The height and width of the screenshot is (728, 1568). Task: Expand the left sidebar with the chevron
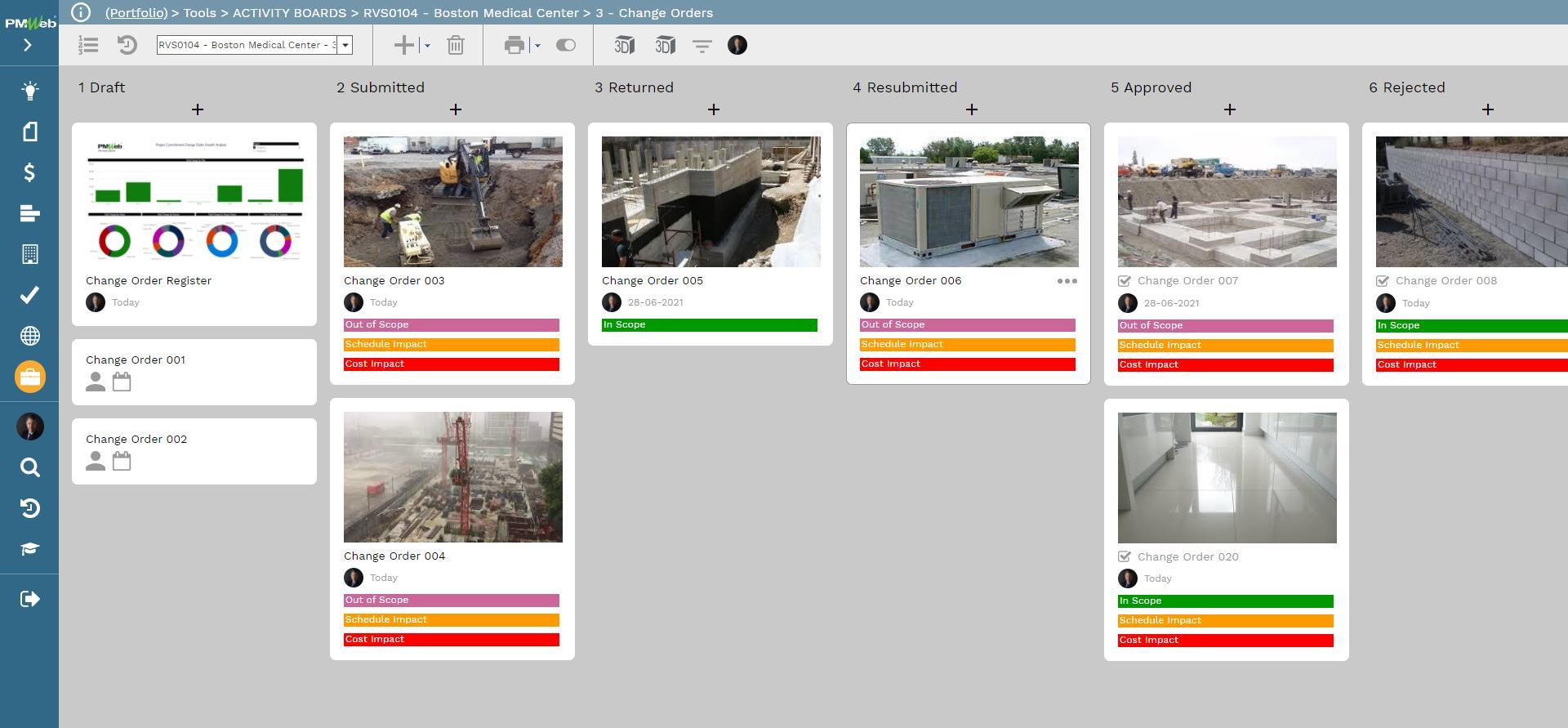point(28,46)
